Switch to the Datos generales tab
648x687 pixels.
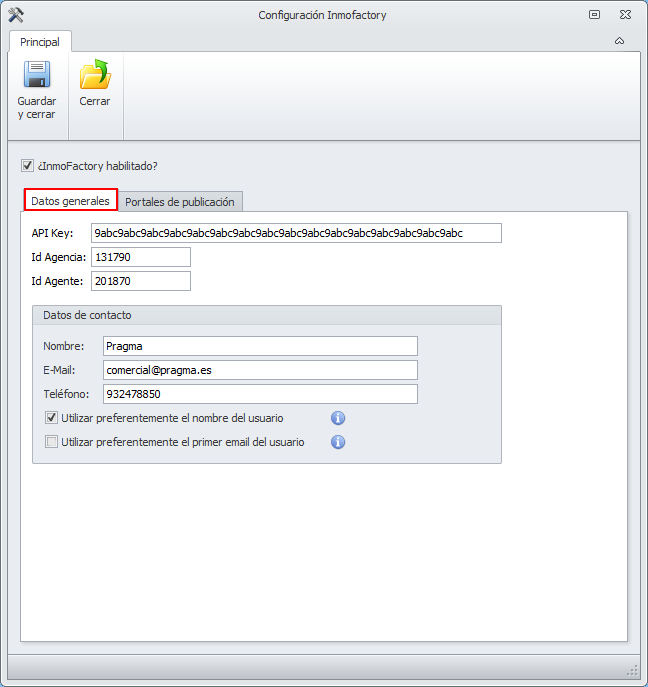(x=71, y=201)
